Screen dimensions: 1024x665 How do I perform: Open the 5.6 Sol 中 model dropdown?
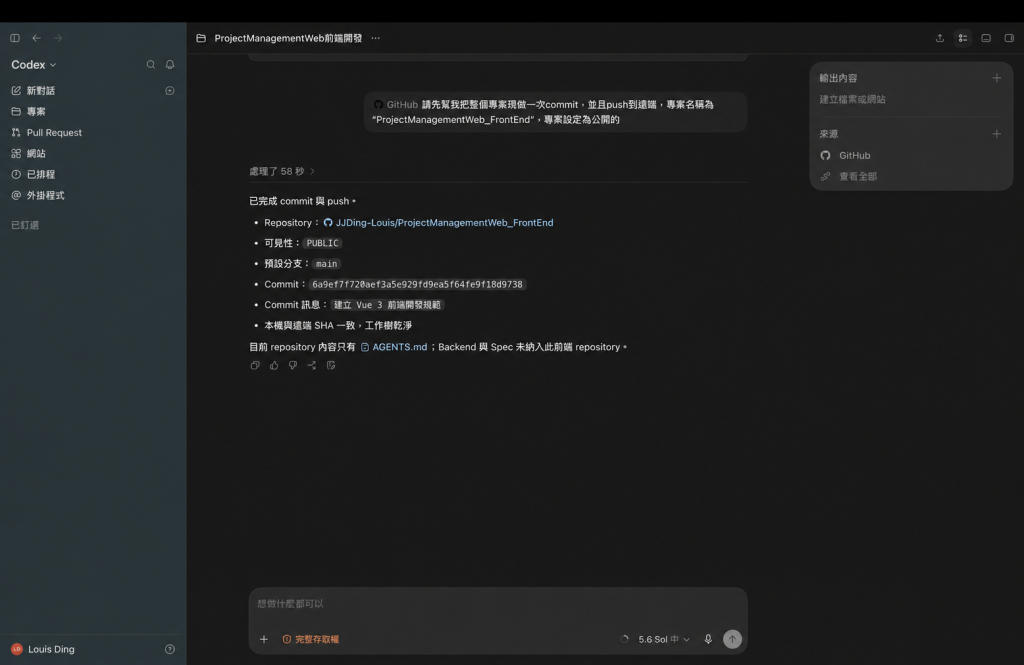tap(664, 640)
